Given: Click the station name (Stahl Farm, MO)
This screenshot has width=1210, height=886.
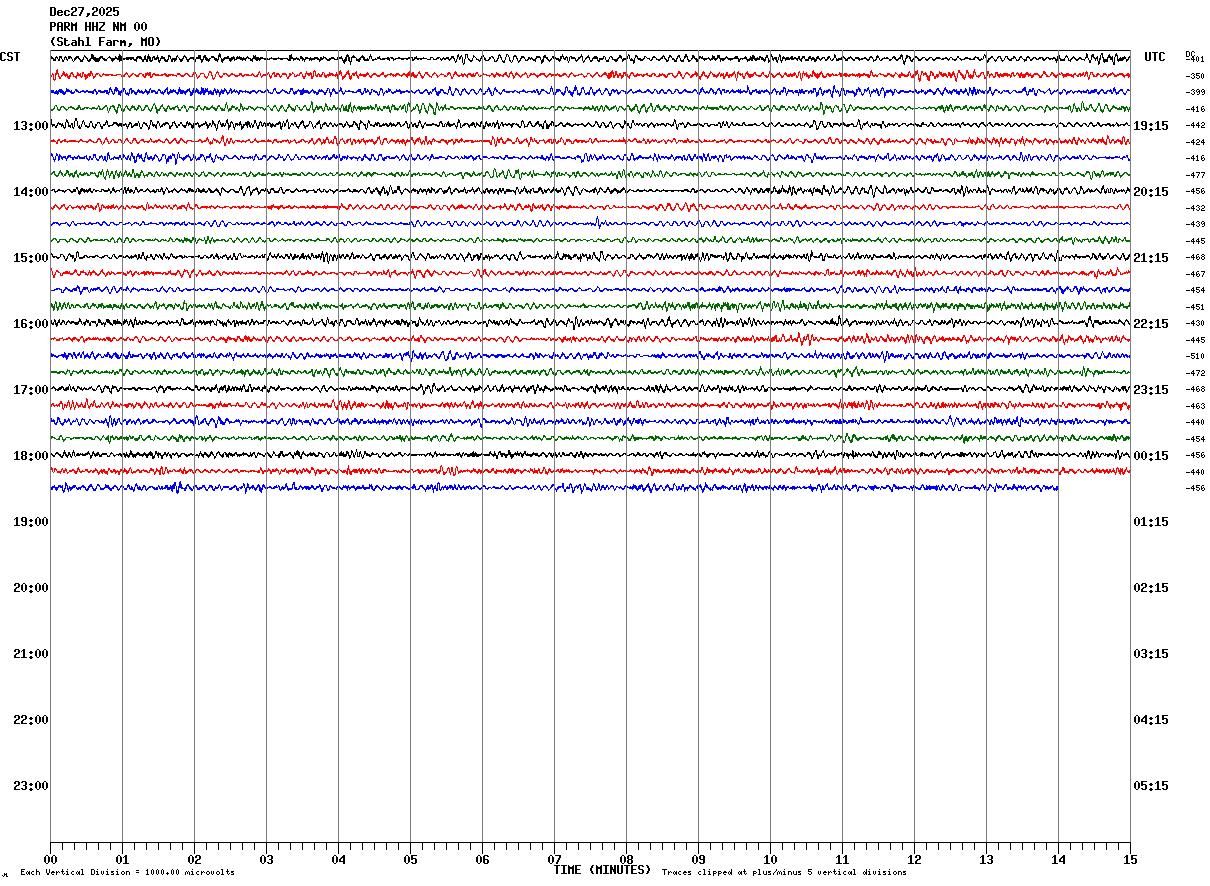Looking at the screenshot, I should tap(105, 42).
